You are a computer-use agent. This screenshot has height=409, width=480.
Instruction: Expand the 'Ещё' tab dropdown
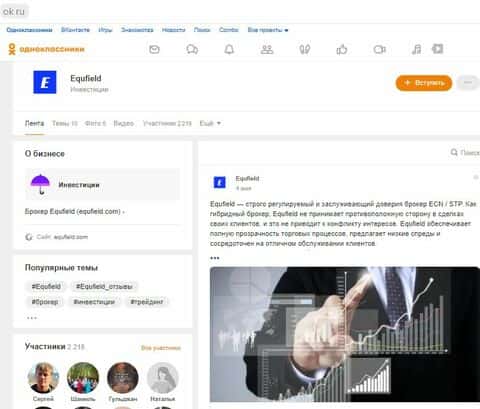(210, 123)
